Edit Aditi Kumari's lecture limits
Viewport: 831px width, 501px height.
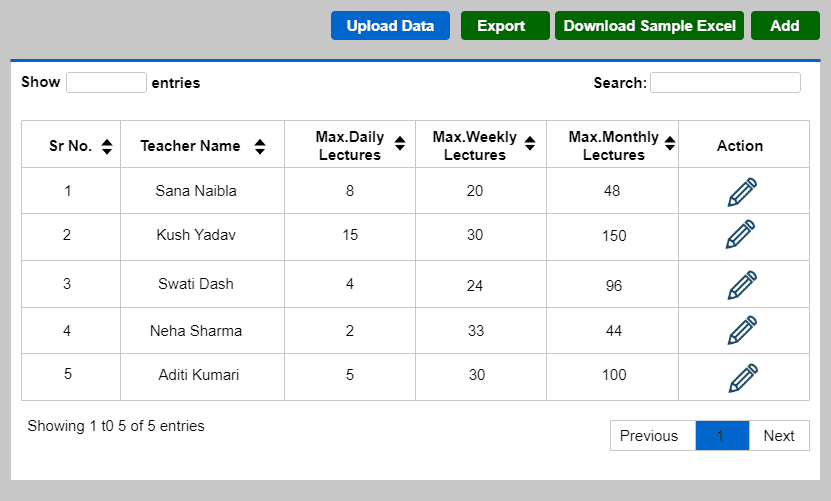pyautogui.click(x=743, y=378)
